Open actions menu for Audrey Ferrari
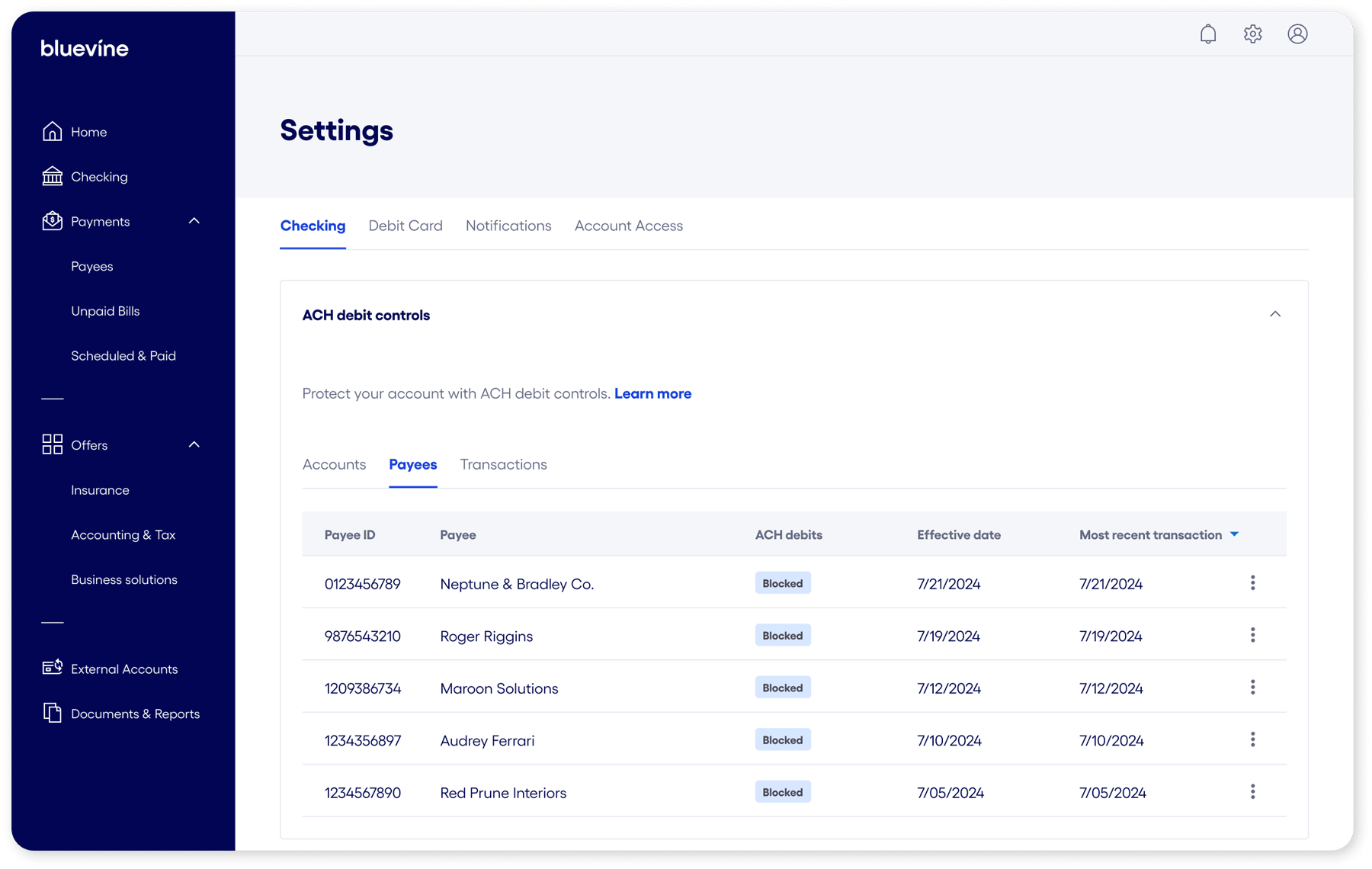 [x=1252, y=739]
